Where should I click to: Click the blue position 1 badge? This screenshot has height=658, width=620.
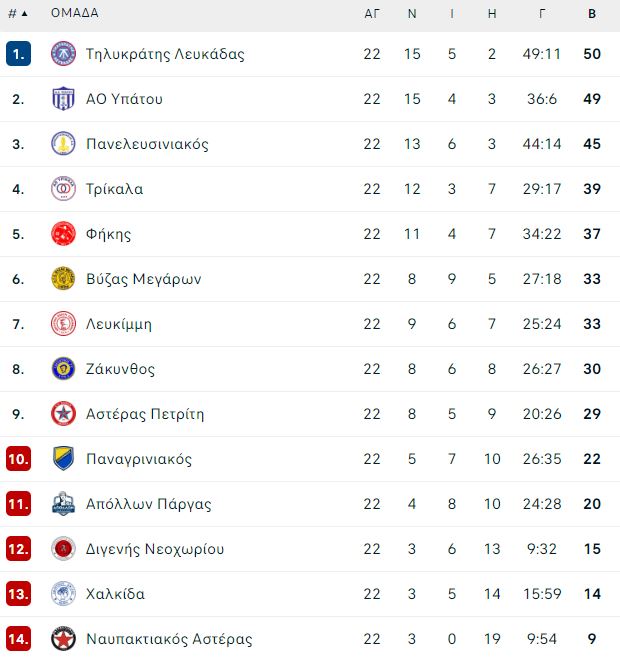[18, 54]
